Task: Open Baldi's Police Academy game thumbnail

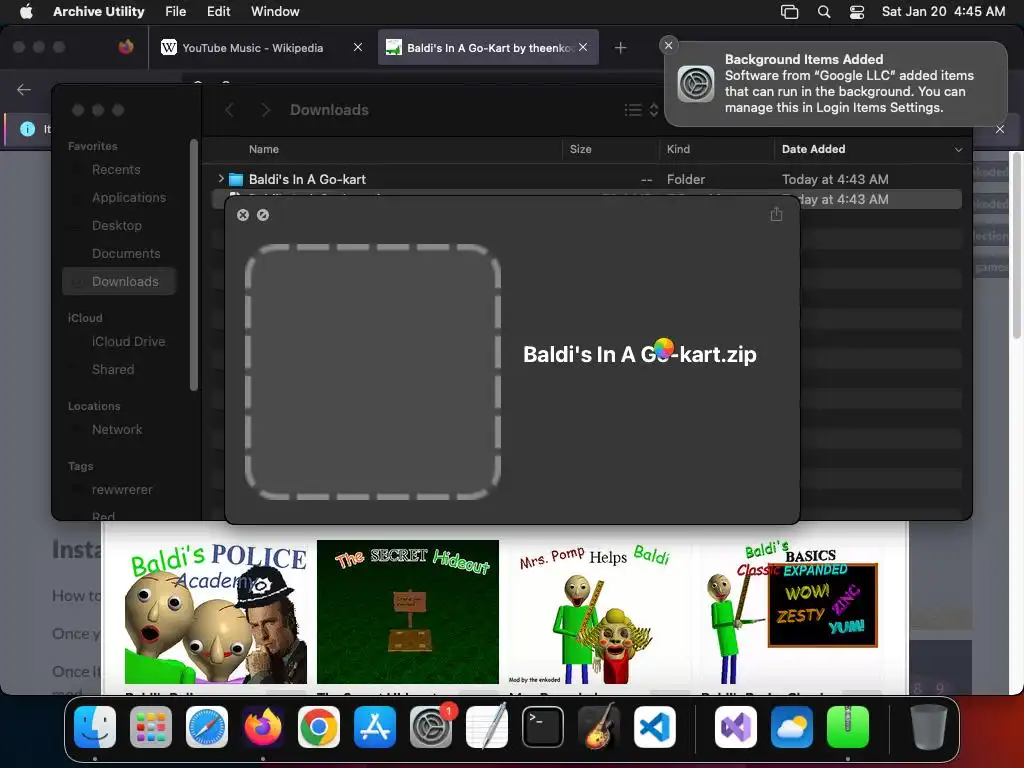Action: 216,612
